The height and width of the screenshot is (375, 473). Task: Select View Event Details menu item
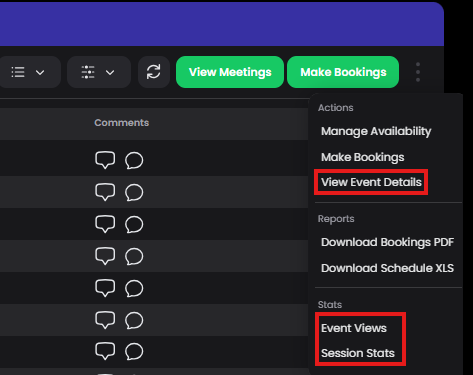tap(371, 182)
